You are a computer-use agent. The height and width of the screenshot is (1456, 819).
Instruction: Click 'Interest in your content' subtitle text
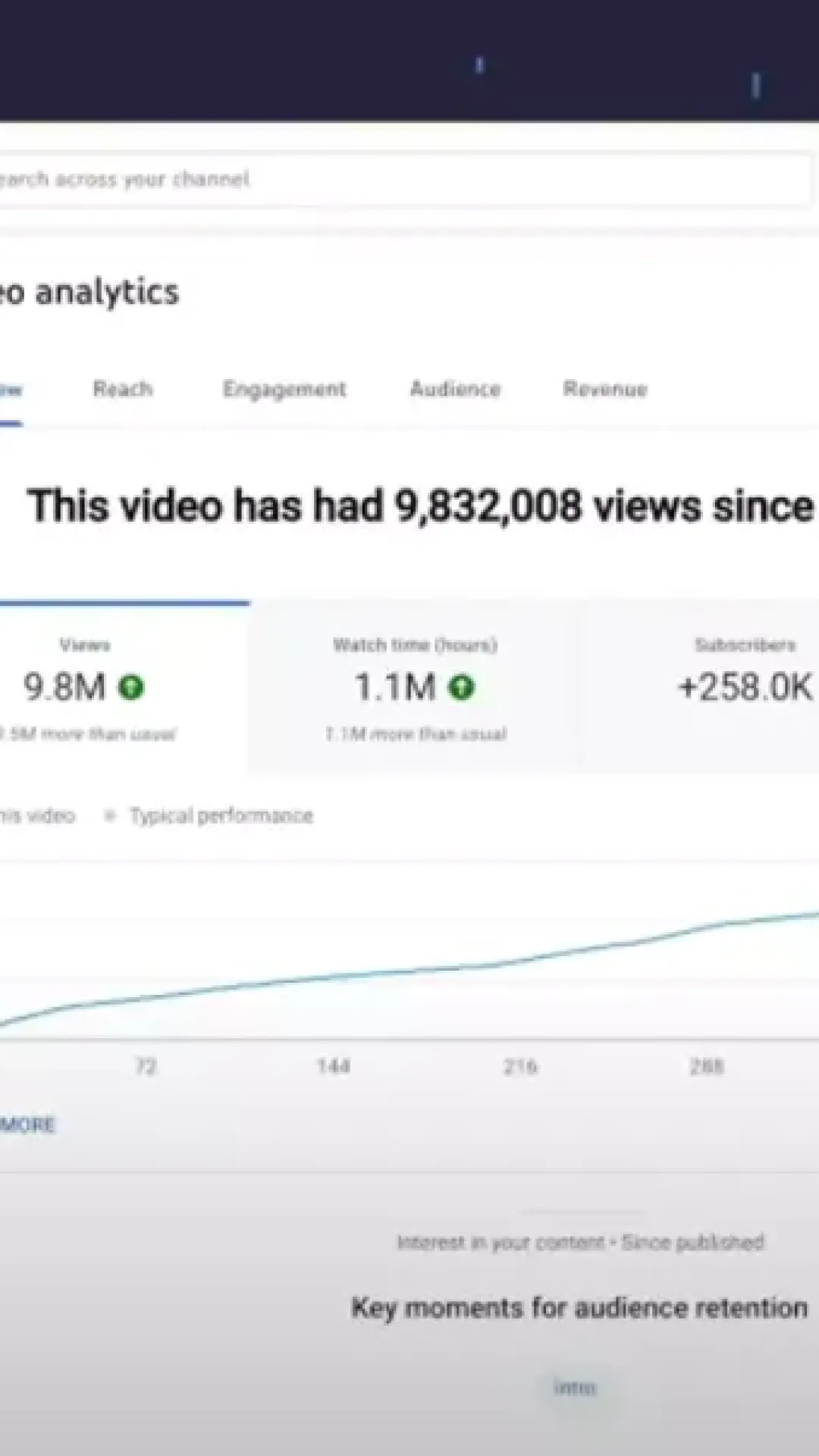coord(501,1242)
